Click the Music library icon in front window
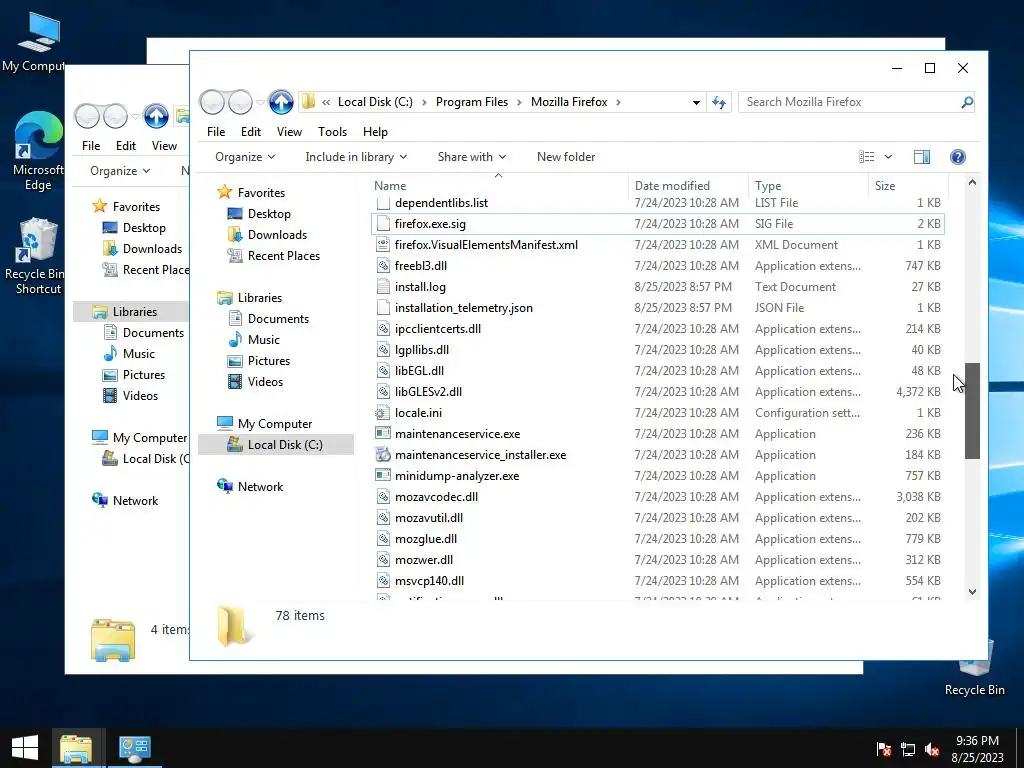Screen dimensions: 1024x768 (235, 340)
